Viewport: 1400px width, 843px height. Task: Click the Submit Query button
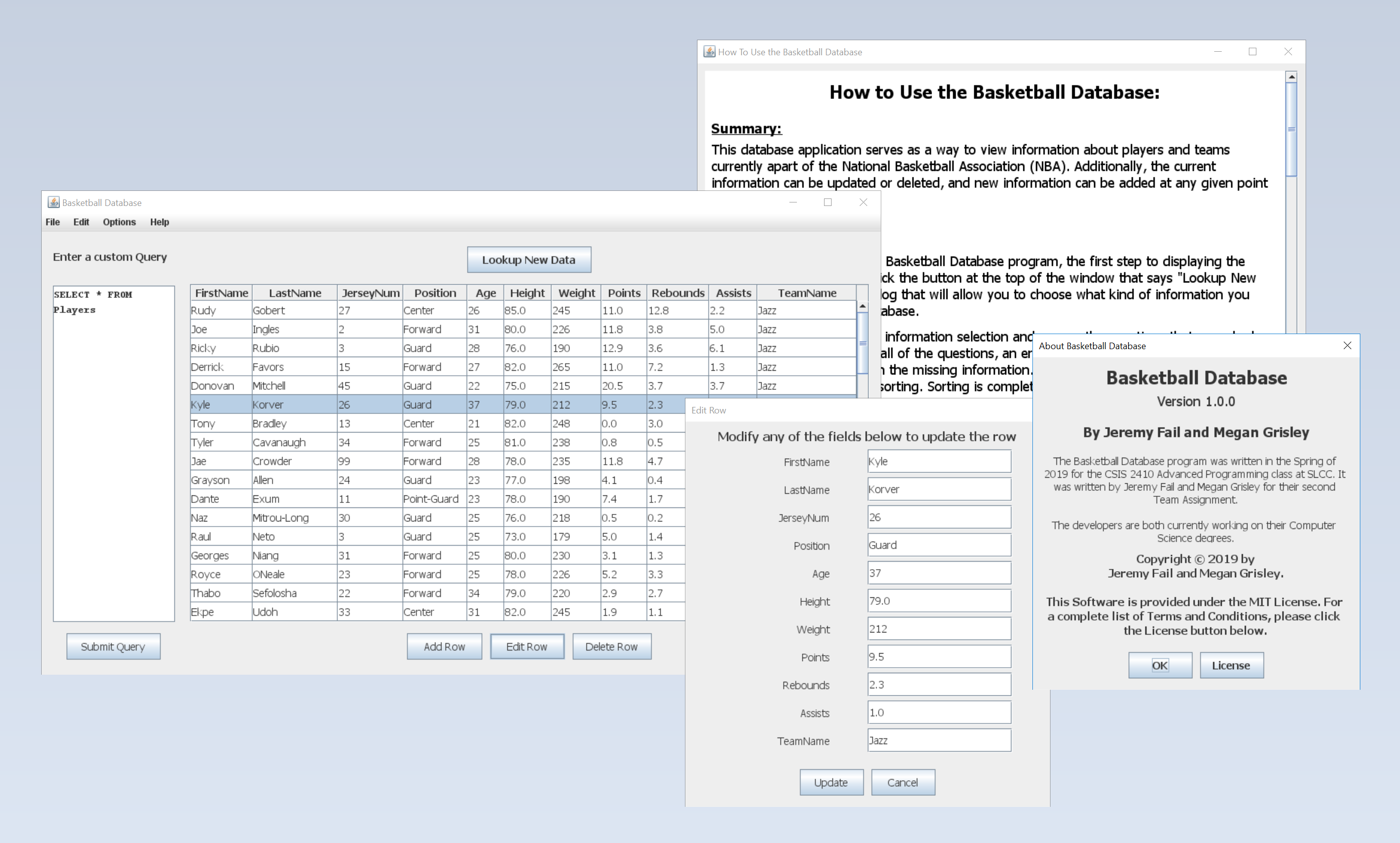(113, 647)
